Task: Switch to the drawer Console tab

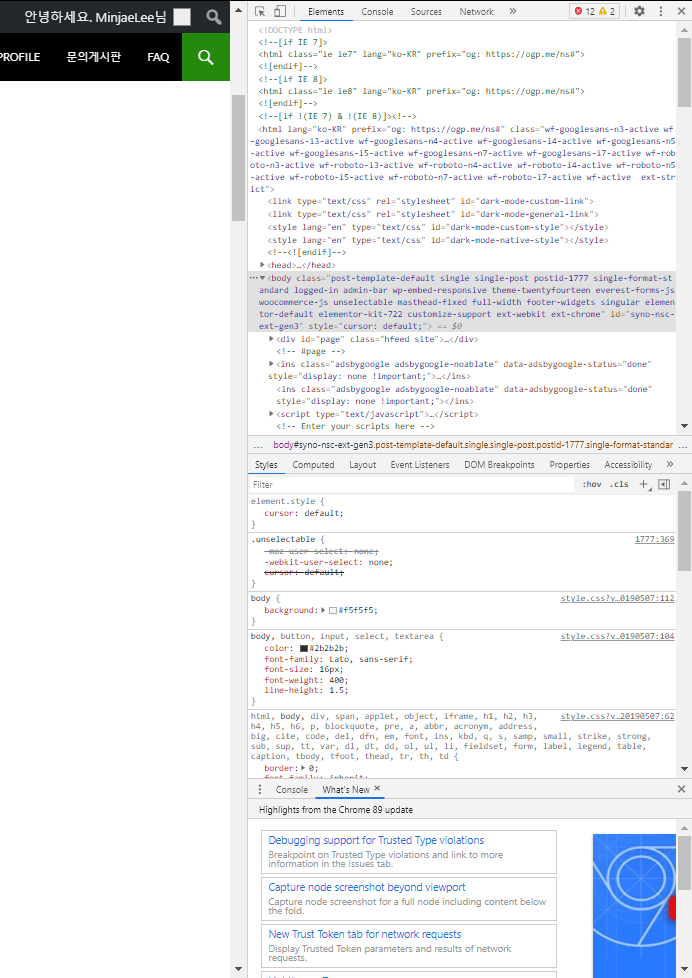Action: coord(291,790)
